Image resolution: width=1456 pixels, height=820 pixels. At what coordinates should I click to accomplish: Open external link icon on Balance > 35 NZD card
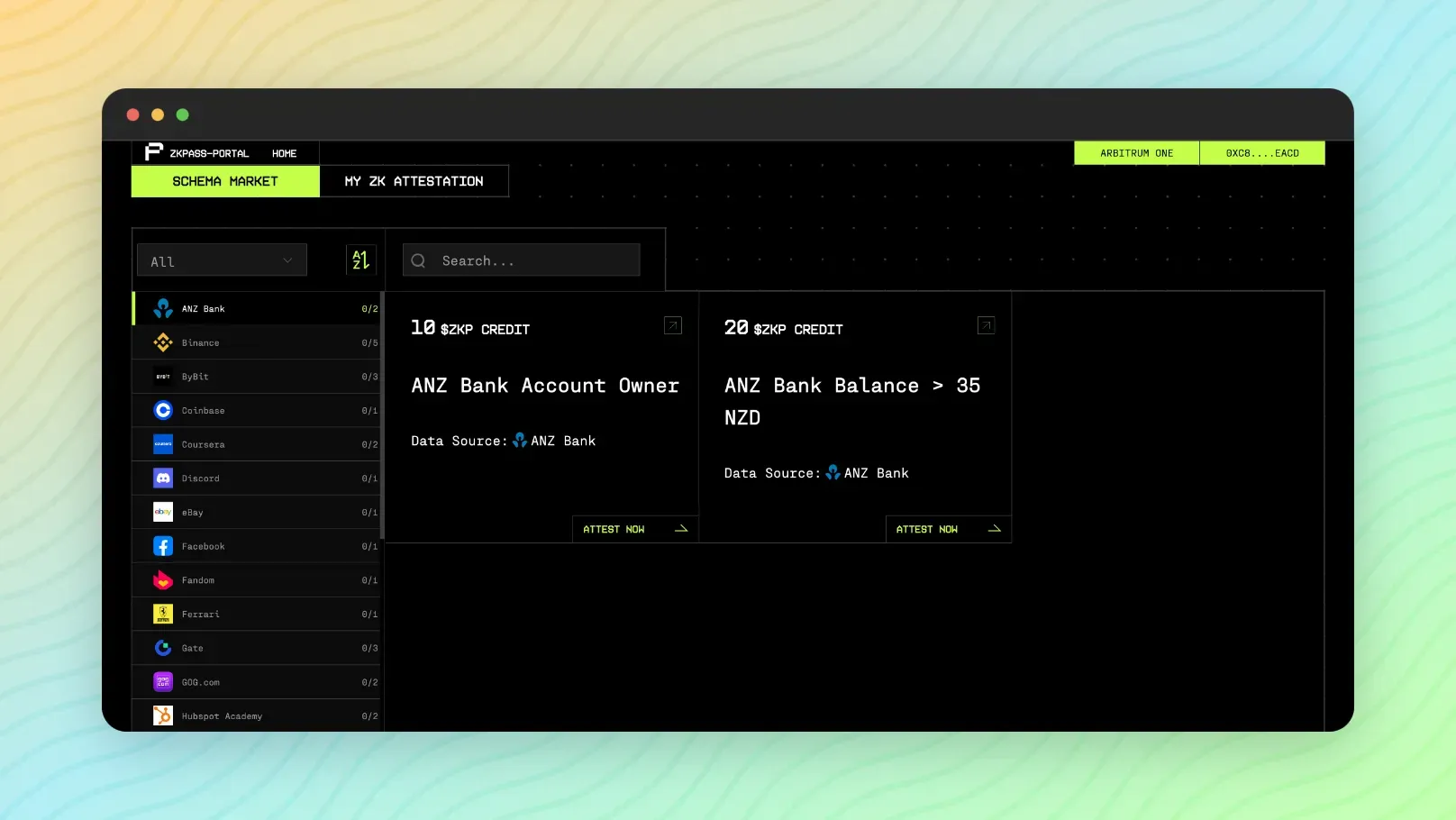point(986,325)
